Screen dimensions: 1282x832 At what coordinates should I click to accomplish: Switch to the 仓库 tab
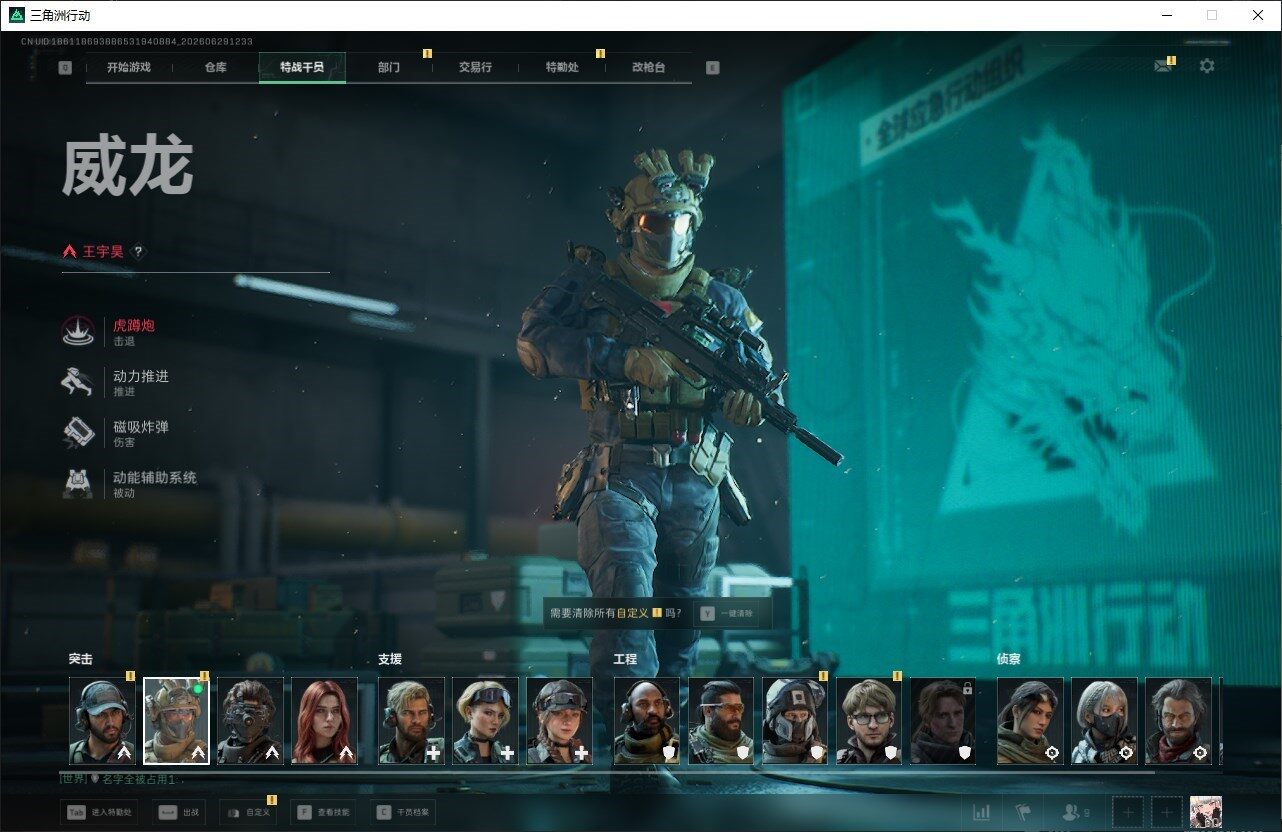[x=215, y=67]
